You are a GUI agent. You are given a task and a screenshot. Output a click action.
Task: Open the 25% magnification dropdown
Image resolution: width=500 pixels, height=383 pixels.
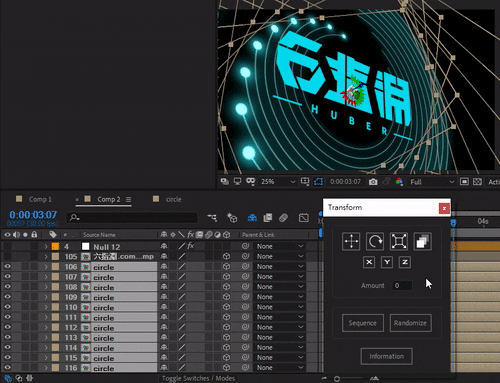pyautogui.click(x=278, y=182)
